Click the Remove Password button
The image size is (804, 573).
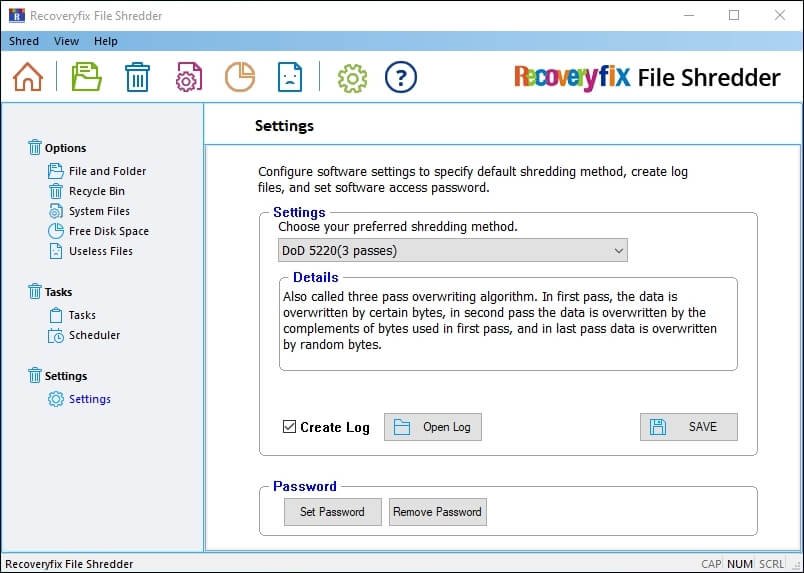pyautogui.click(x=437, y=511)
